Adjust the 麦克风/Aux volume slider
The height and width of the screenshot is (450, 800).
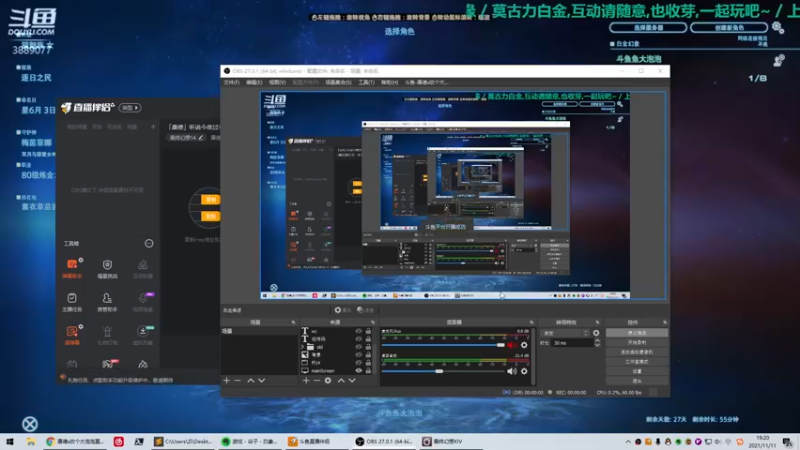tap(443, 345)
